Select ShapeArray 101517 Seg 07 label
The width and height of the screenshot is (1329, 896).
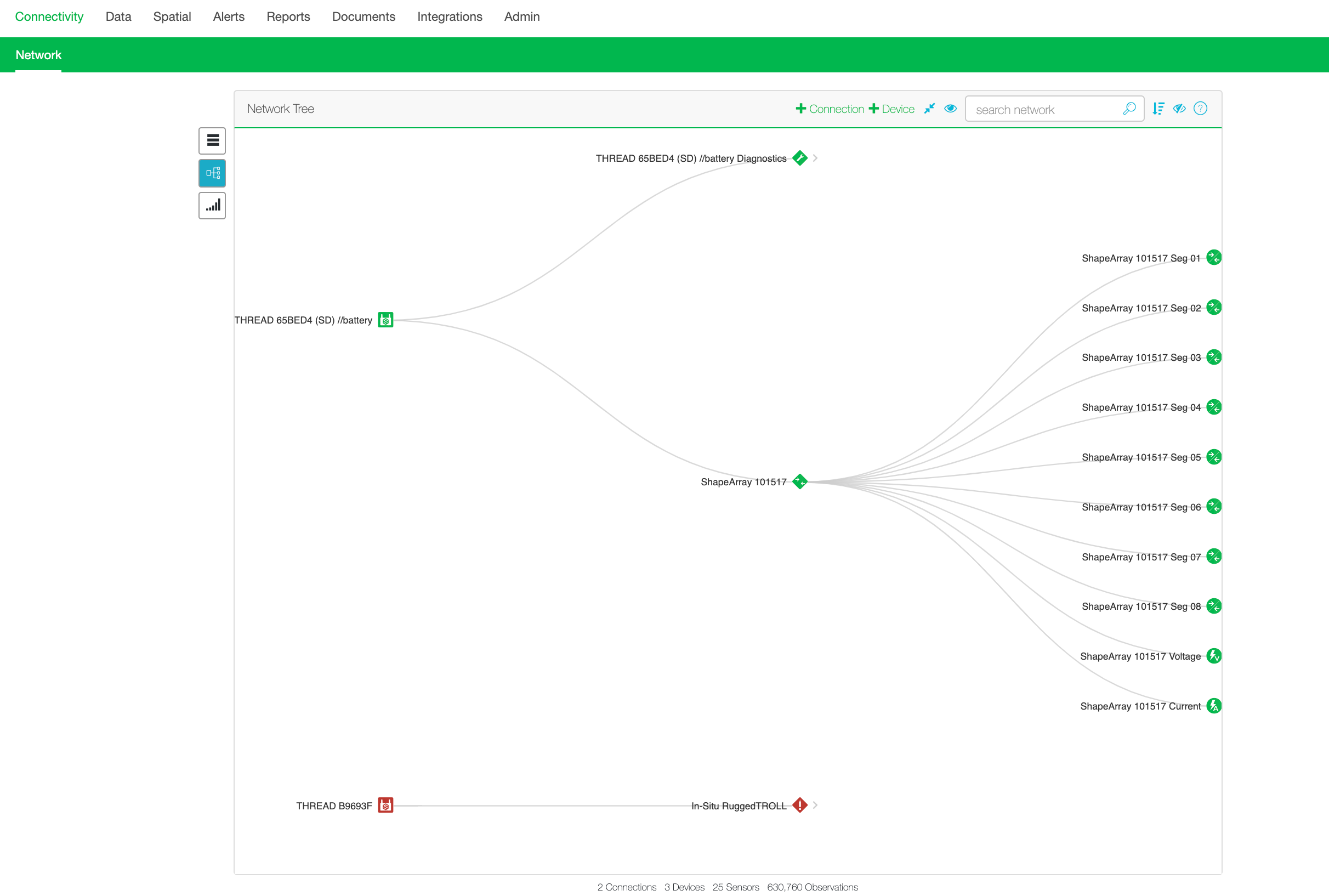[1141, 557]
